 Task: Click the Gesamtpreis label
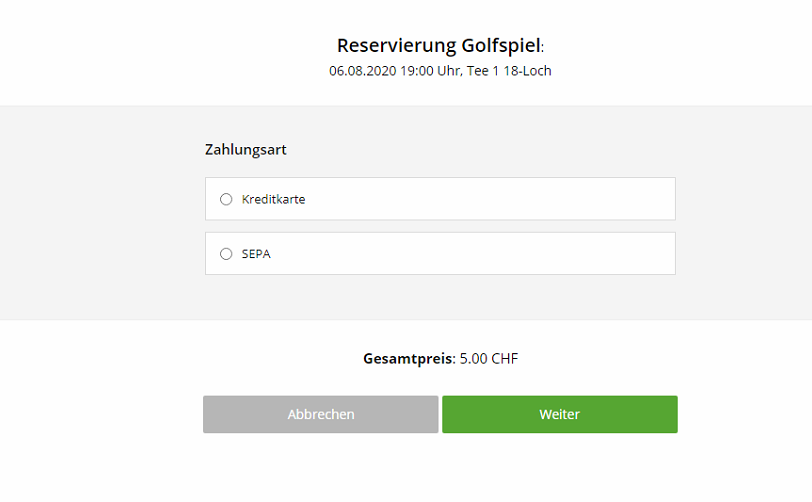coord(408,358)
